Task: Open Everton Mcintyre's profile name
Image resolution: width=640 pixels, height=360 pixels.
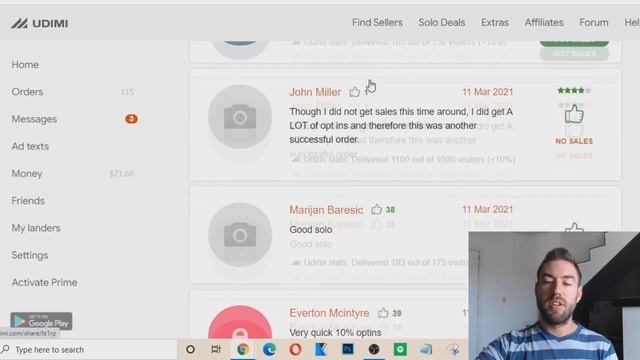Action: pyautogui.click(x=329, y=313)
